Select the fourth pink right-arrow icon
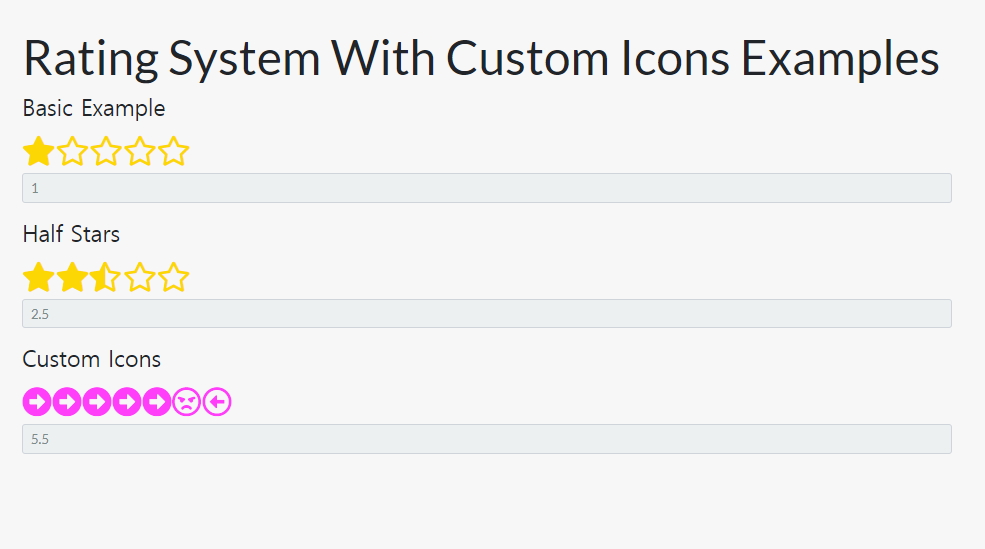Image resolution: width=985 pixels, height=549 pixels. click(127, 402)
